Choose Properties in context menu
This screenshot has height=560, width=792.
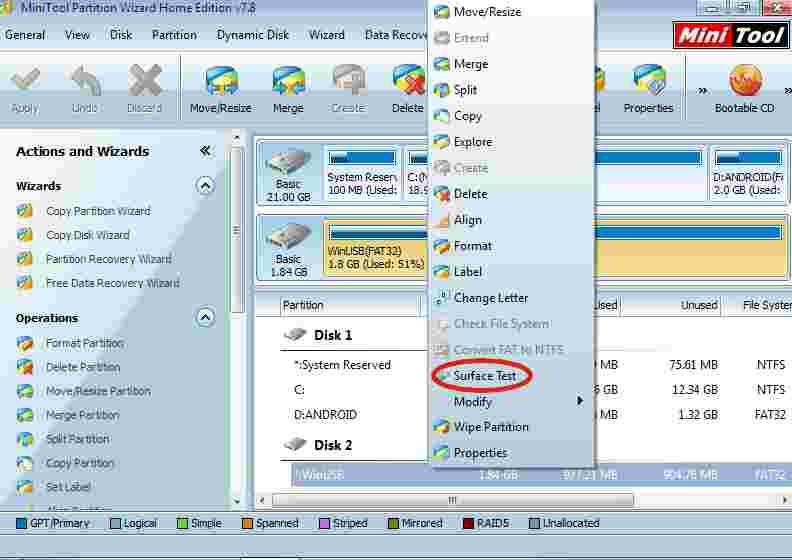pyautogui.click(x=513, y=453)
